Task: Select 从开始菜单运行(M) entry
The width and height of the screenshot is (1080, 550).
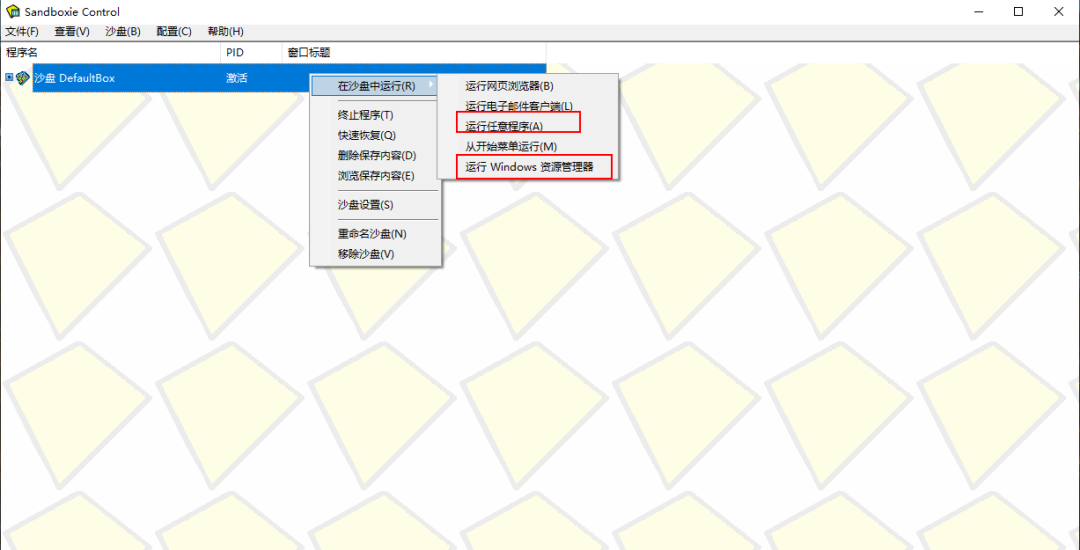Action: 511,147
